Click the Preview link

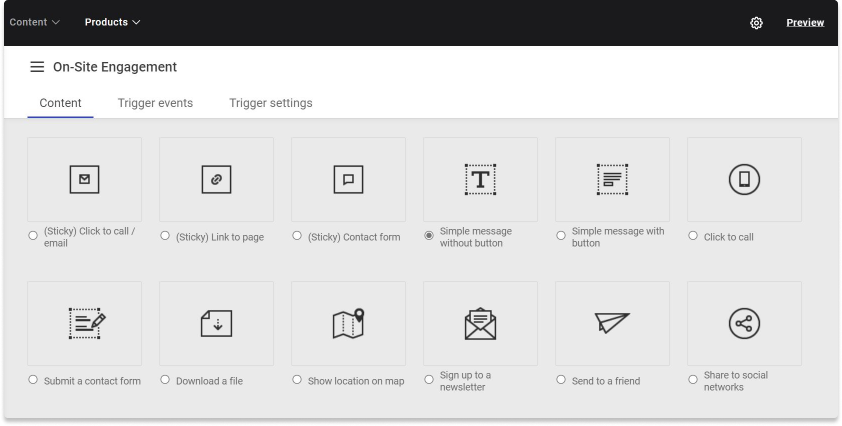pyautogui.click(x=805, y=23)
